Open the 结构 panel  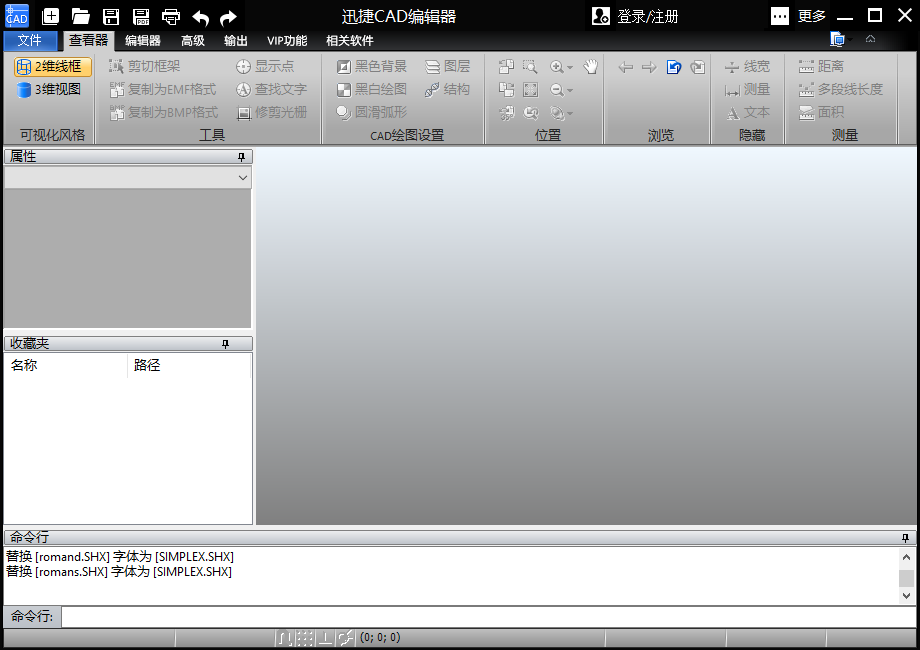click(448, 89)
